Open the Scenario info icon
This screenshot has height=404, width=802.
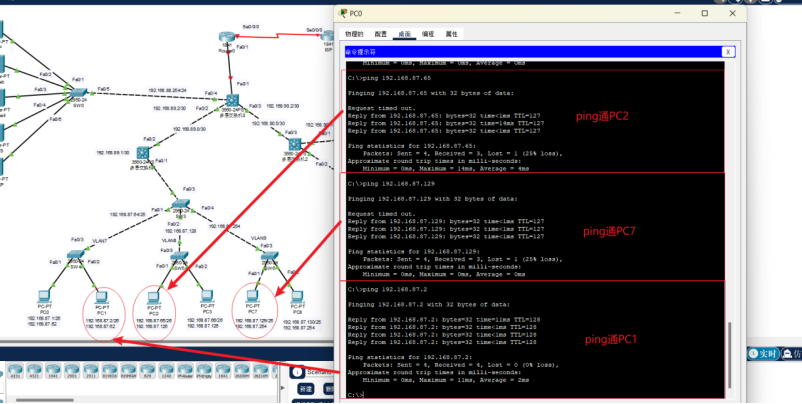click(297, 372)
